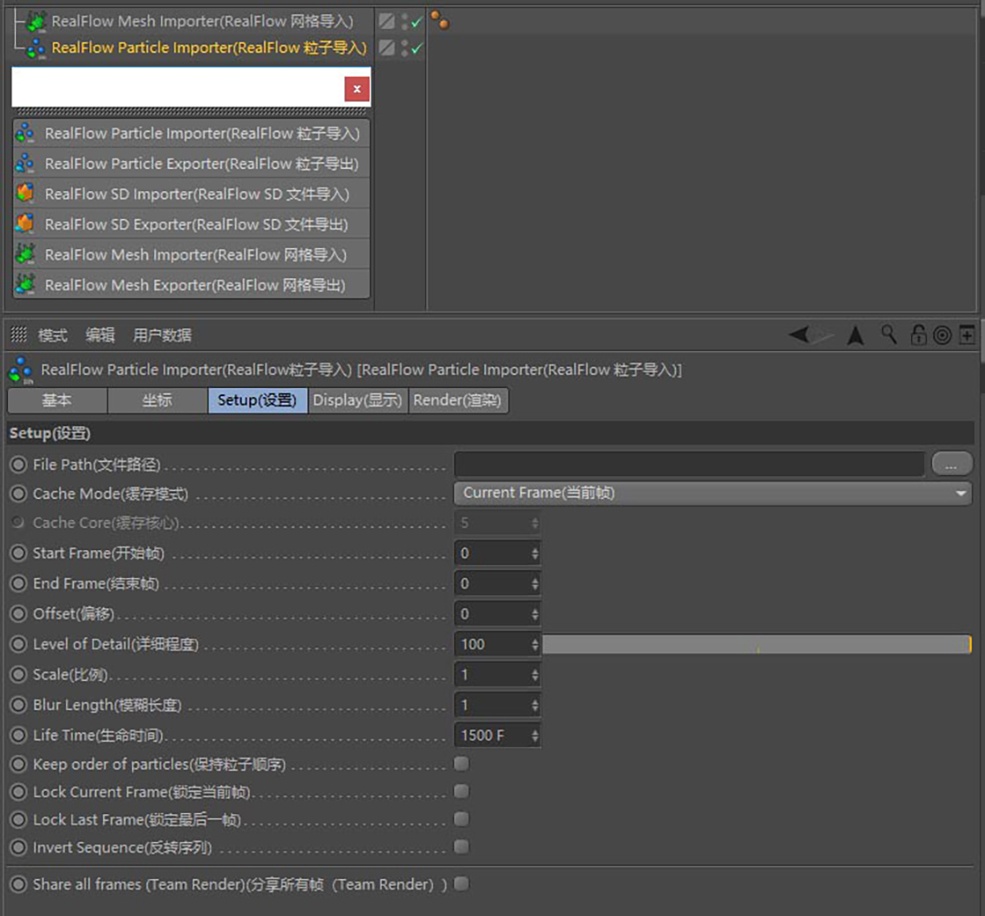This screenshot has height=916, width=985.
Task: Switch to Display(显示) tab
Action: (x=357, y=400)
